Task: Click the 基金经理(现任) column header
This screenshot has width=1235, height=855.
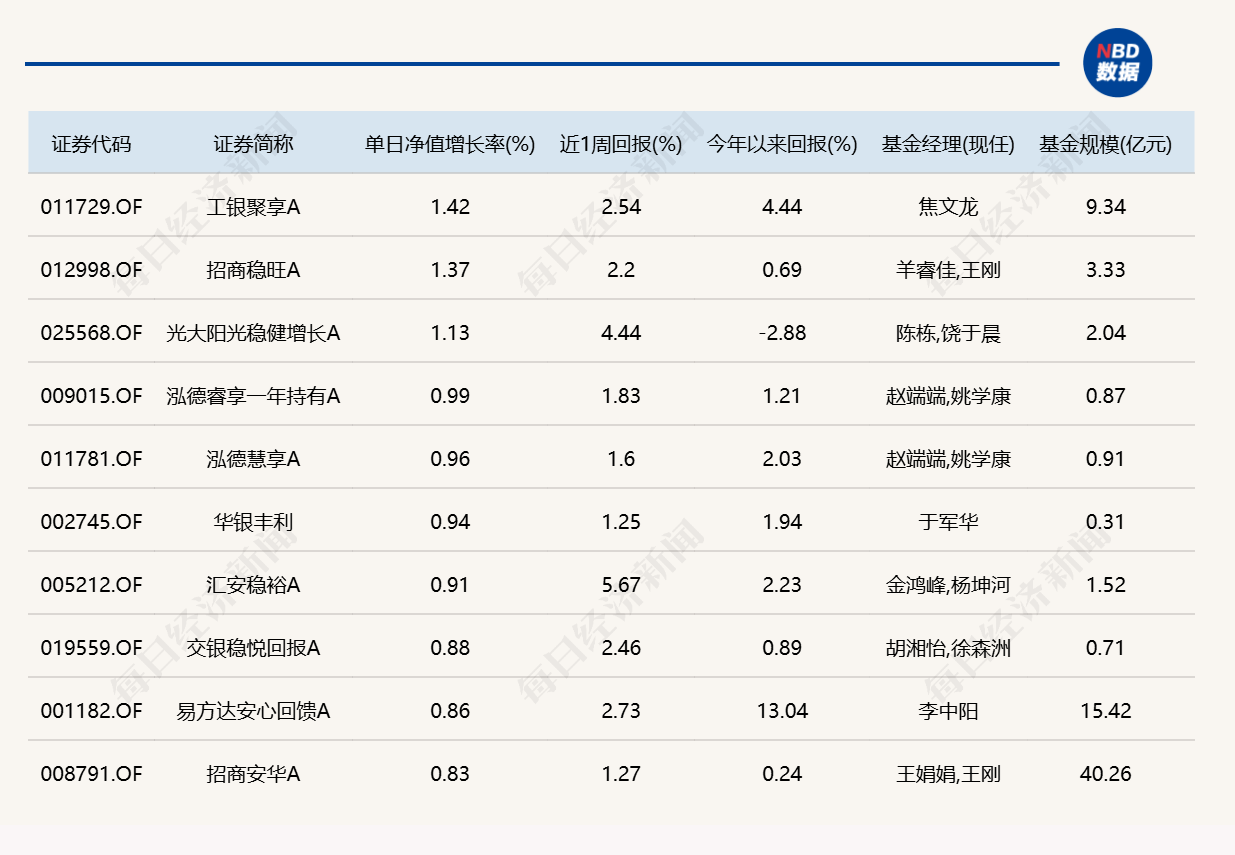Action: 948,144
